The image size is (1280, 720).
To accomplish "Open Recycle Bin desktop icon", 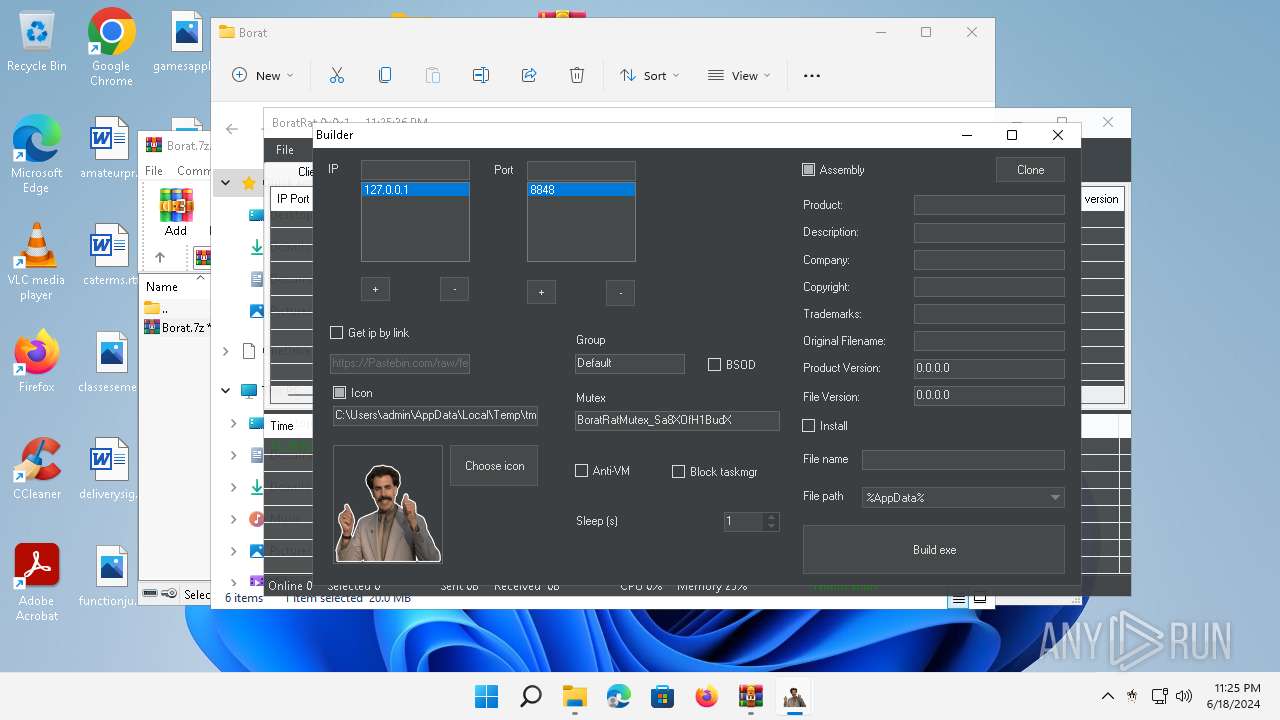I will pyautogui.click(x=37, y=42).
